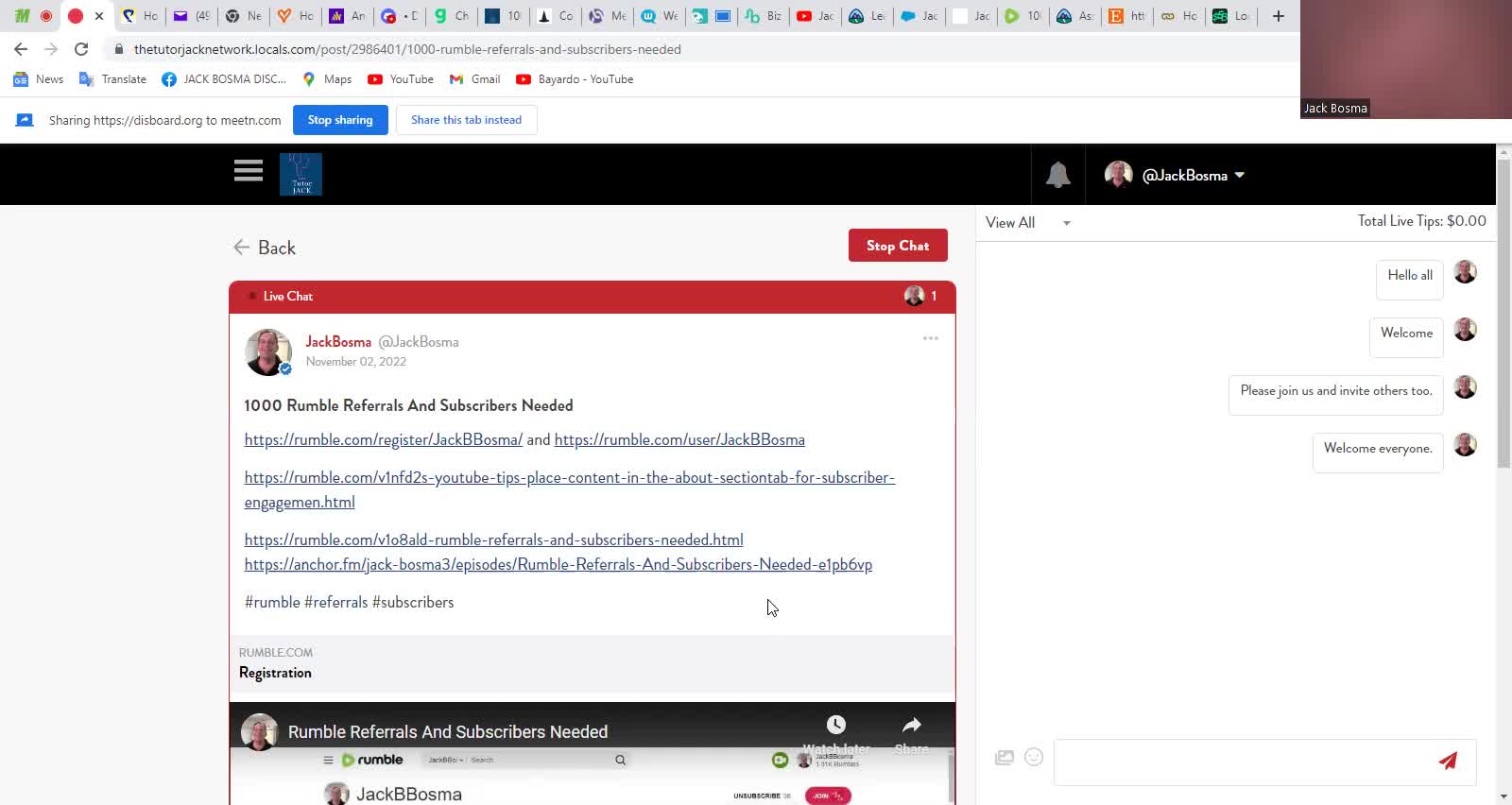Screen dimensions: 1512x805
Task: Click the avatar beside the Hello all message
Action: [1465, 272]
